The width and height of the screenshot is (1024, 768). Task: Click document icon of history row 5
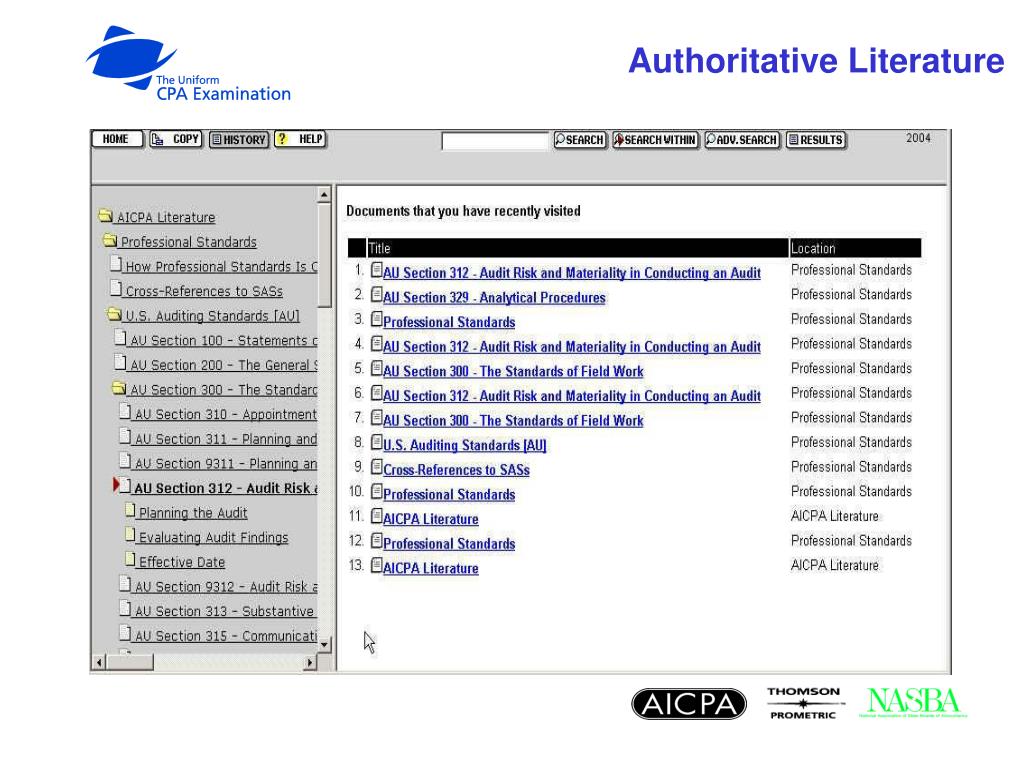[376, 368]
